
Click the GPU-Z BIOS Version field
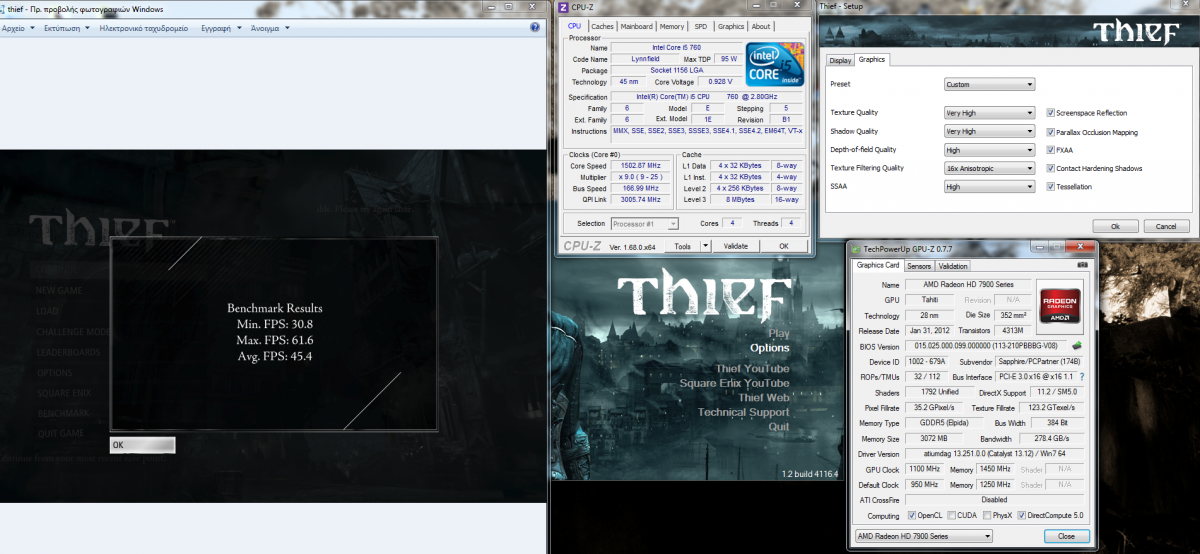point(986,346)
